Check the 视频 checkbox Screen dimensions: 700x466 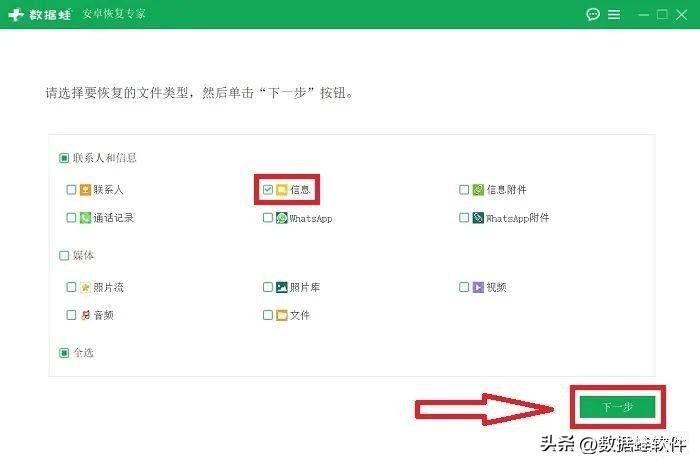(464, 287)
